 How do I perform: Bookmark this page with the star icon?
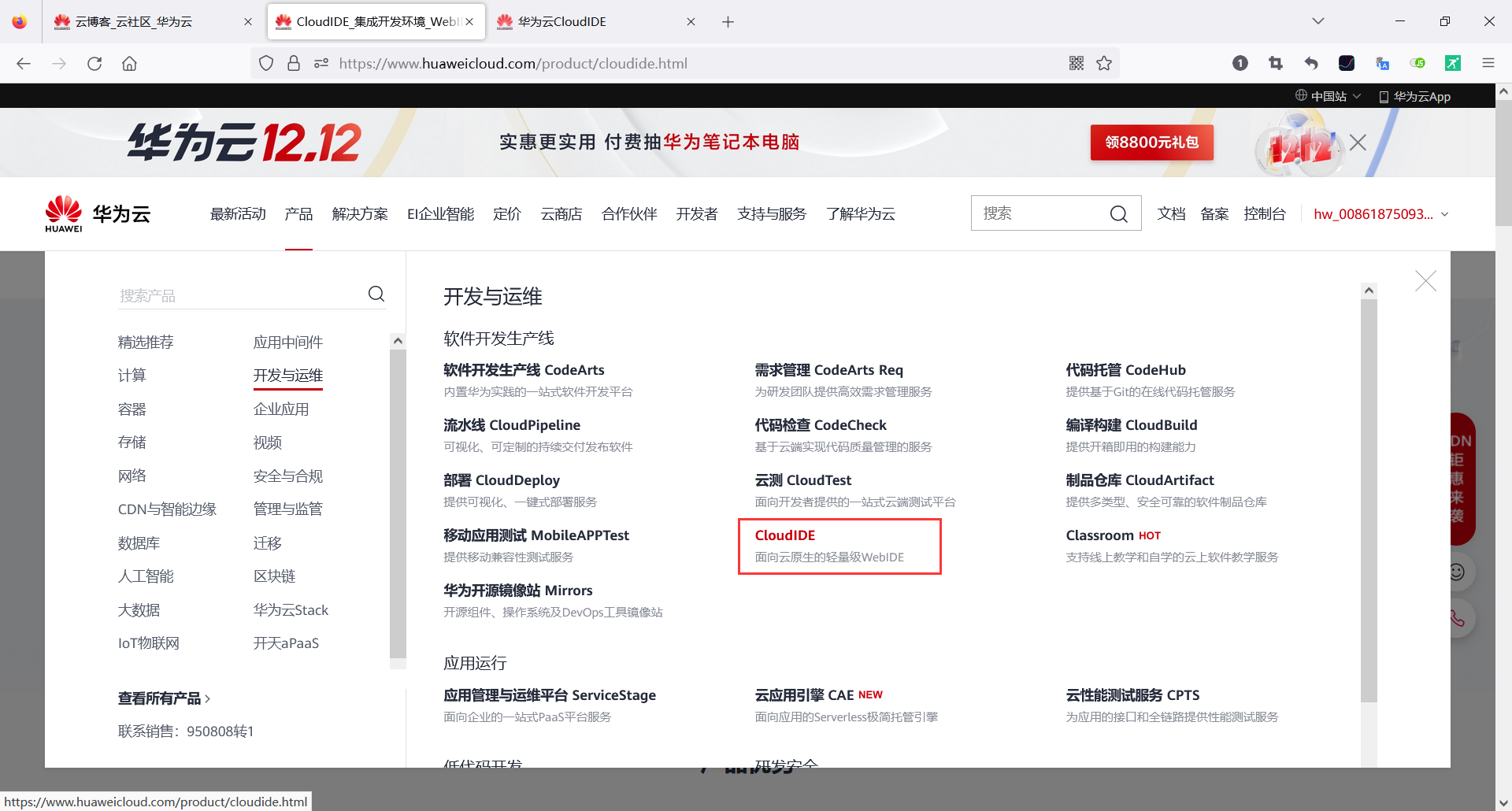click(x=1104, y=63)
